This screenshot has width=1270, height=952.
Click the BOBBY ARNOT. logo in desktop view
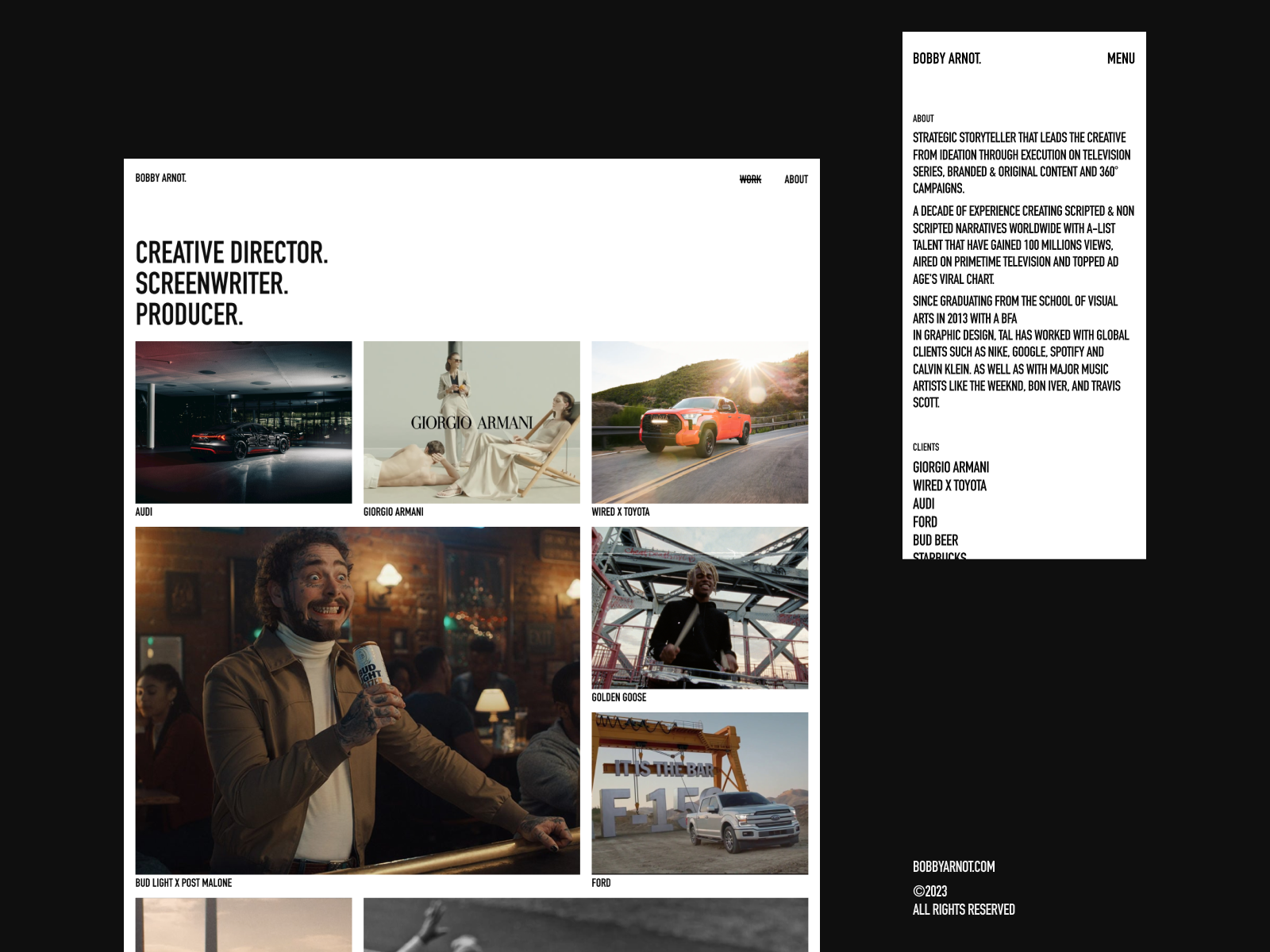coord(160,178)
